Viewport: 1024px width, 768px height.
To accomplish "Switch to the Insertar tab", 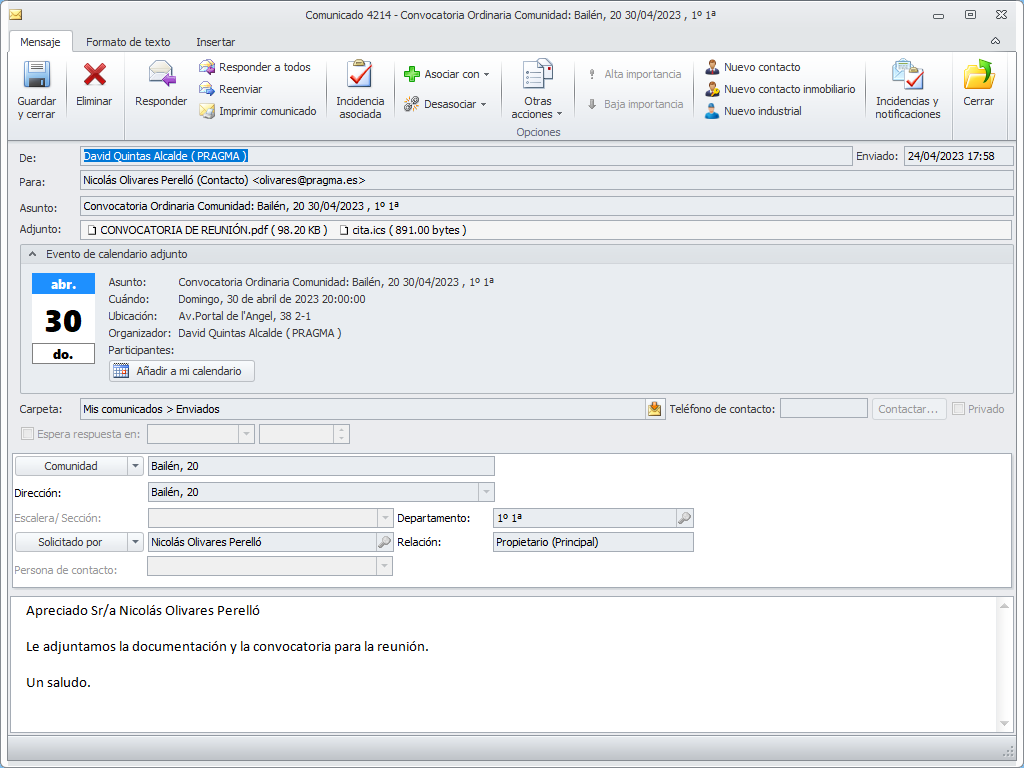I will (x=216, y=42).
